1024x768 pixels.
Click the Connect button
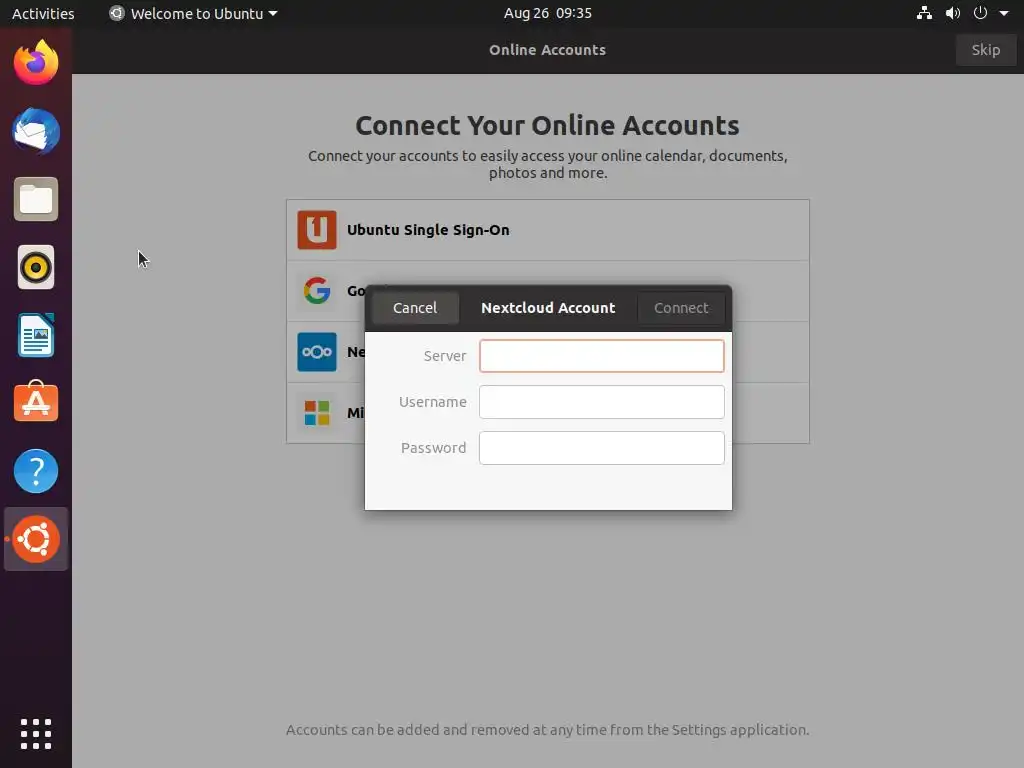click(x=680, y=308)
